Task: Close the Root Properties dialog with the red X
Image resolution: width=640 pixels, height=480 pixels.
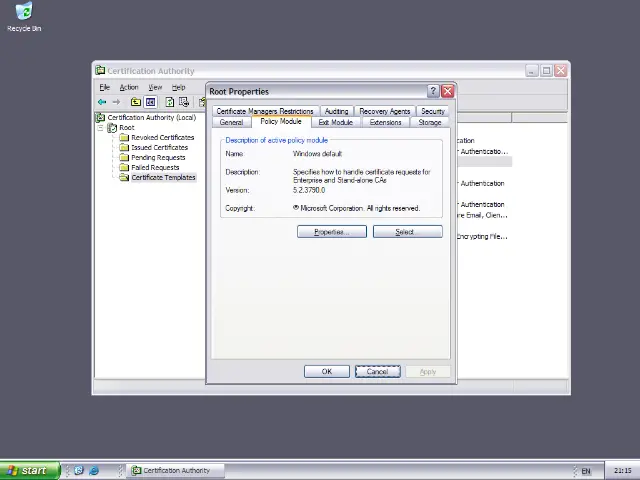Action: (448, 91)
